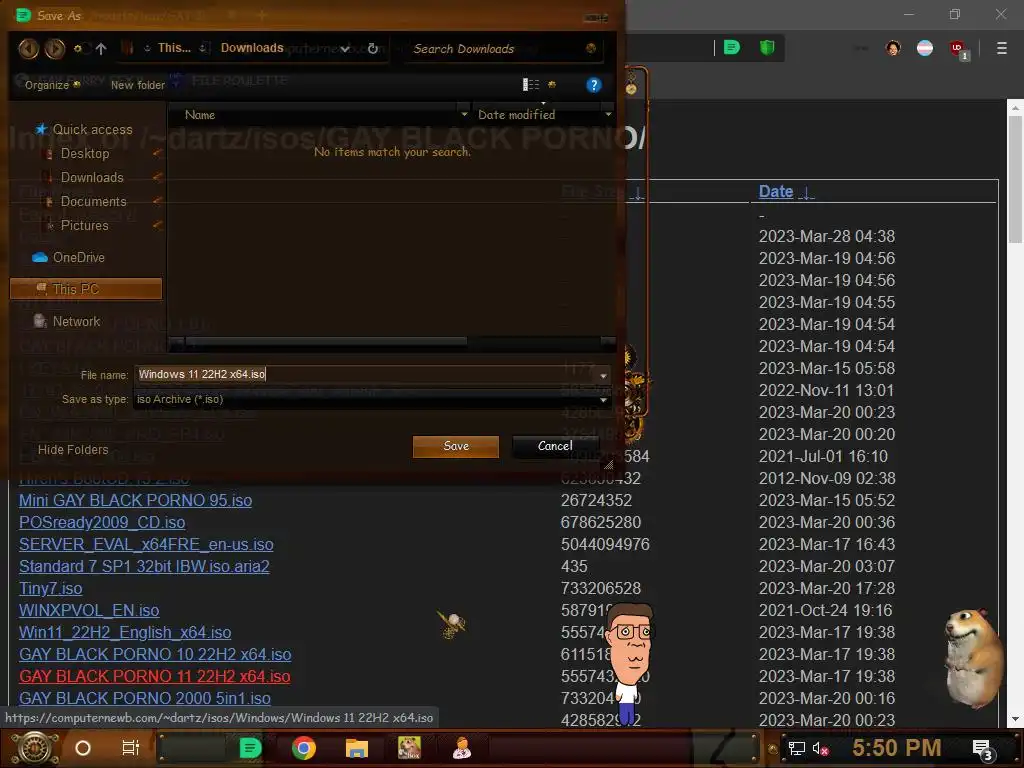Image resolution: width=1024 pixels, height=768 pixels.
Task: Open the doctor-figure taskbar app
Action: coord(462,748)
